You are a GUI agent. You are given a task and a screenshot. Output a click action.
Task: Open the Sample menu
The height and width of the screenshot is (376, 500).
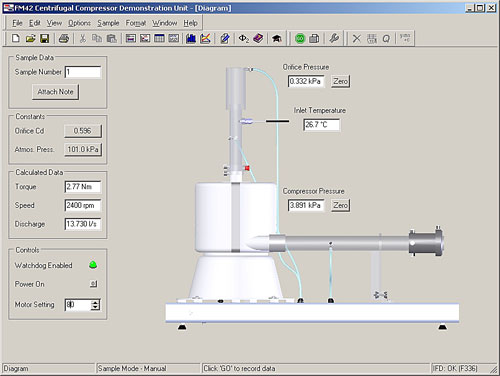108,23
